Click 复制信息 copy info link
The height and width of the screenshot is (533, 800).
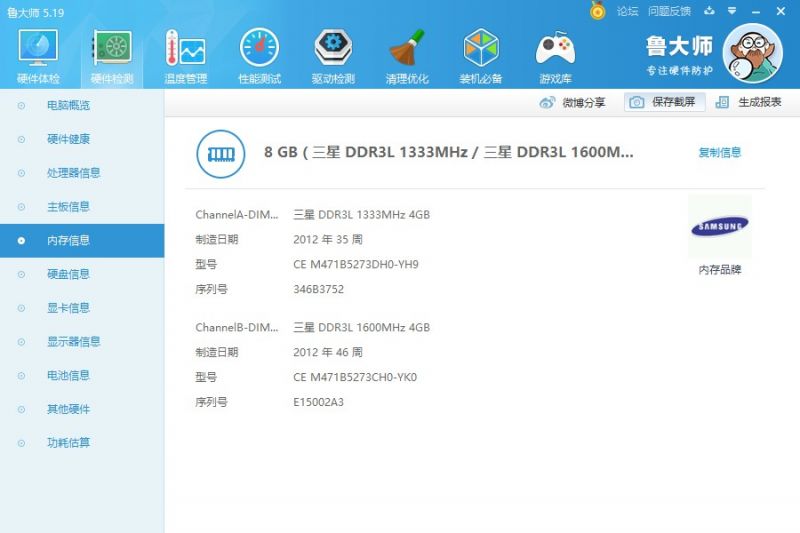[719, 152]
